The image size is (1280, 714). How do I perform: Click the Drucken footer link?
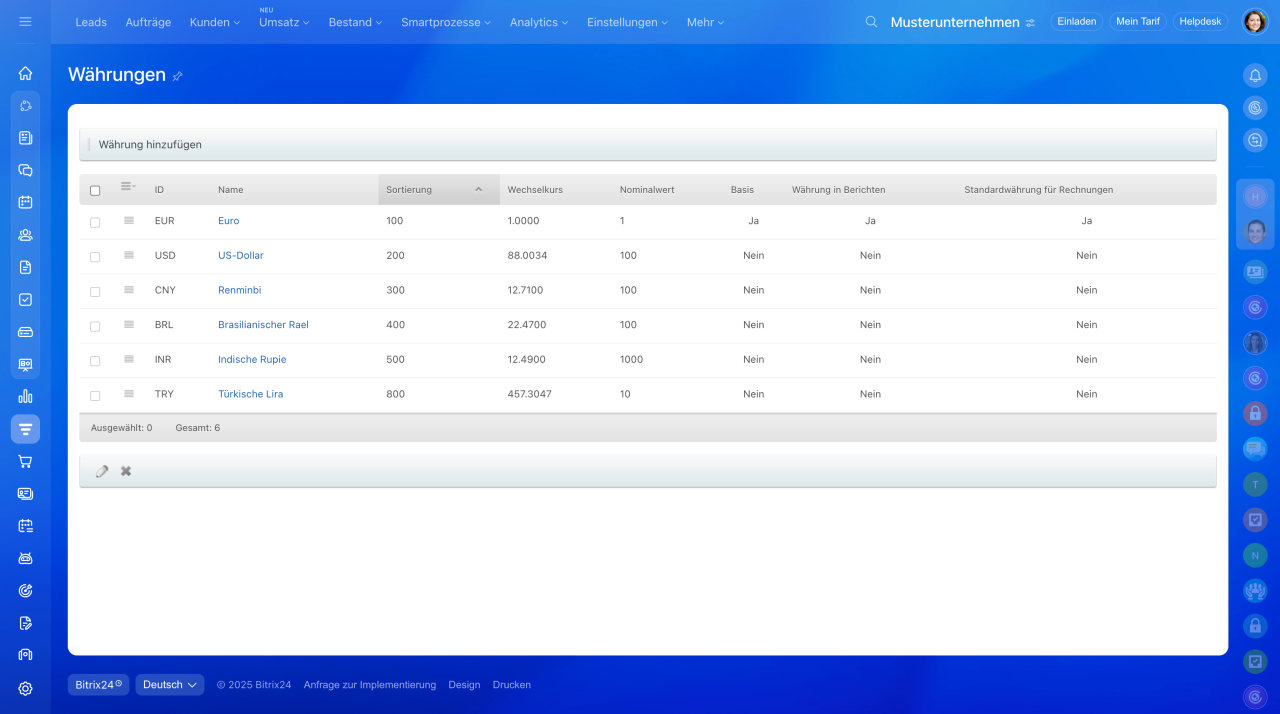coord(512,685)
